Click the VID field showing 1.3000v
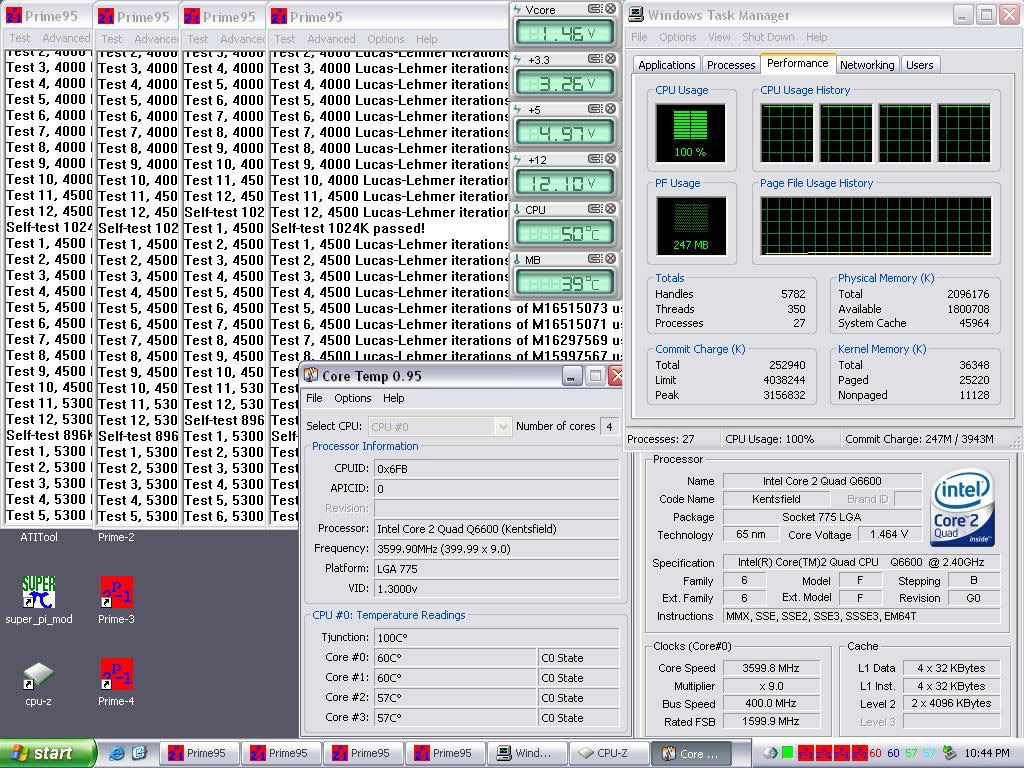Viewport: 1024px width, 768px height. pos(496,588)
